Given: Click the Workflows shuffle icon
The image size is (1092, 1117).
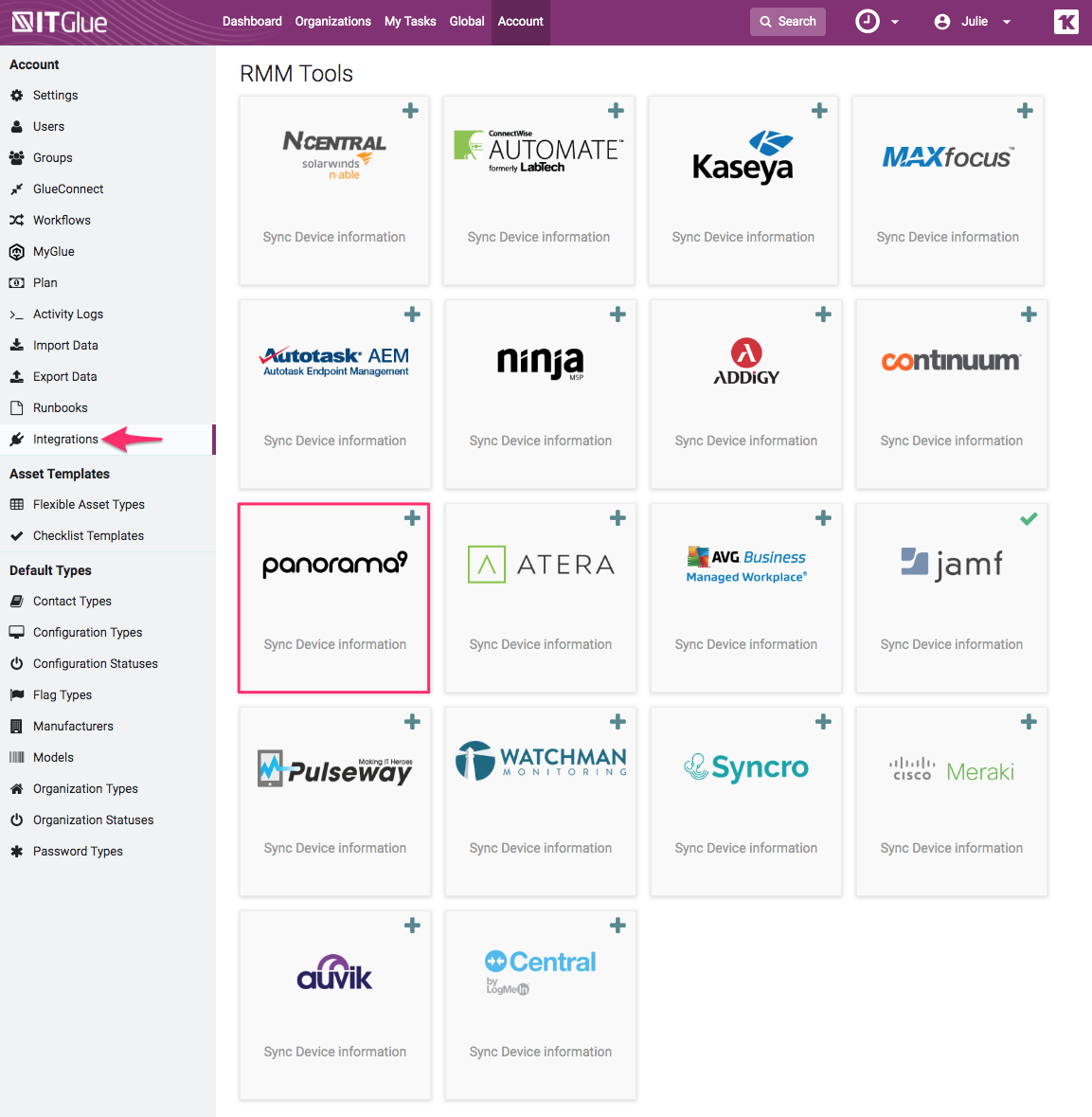Looking at the screenshot, I should click(17, 220).
